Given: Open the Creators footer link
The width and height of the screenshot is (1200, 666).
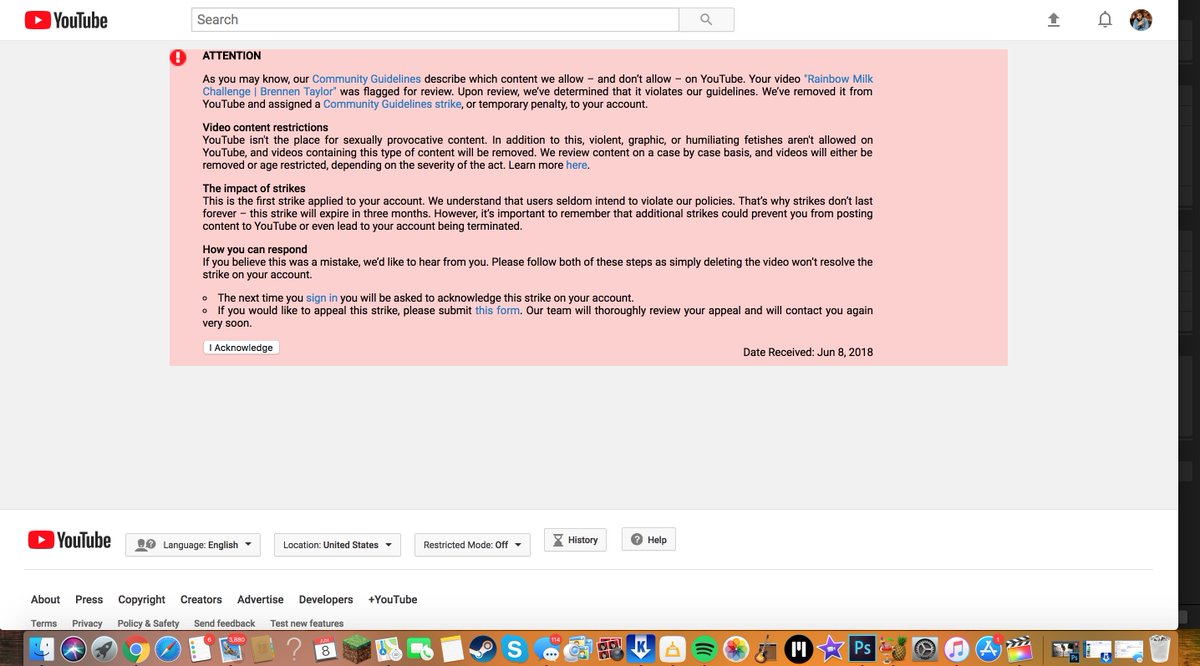Looking at the screenshot, I should click(x=201, y=600).
